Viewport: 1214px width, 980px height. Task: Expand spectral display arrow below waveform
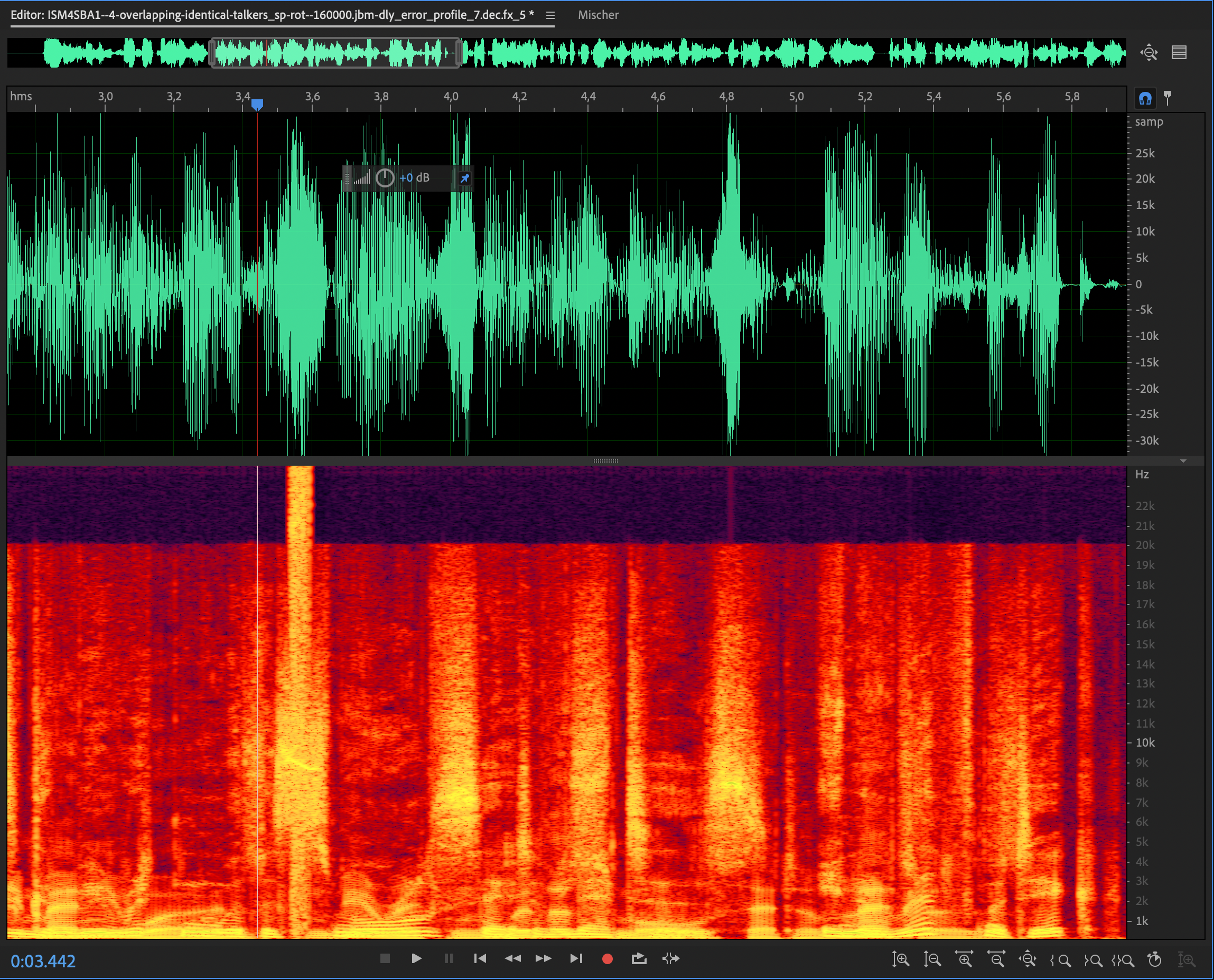click(1183, 460)
